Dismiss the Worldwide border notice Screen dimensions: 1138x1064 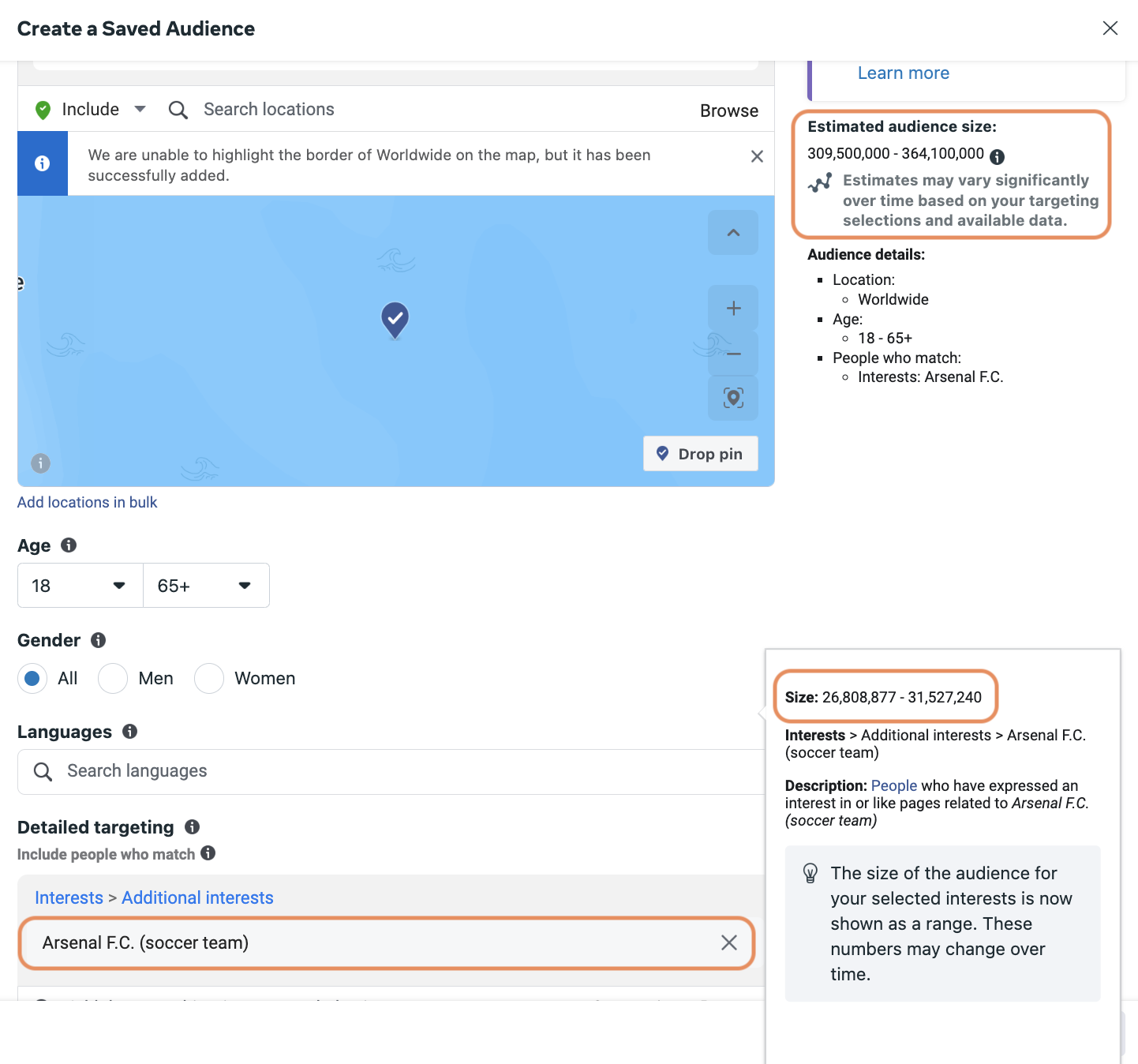757,156
